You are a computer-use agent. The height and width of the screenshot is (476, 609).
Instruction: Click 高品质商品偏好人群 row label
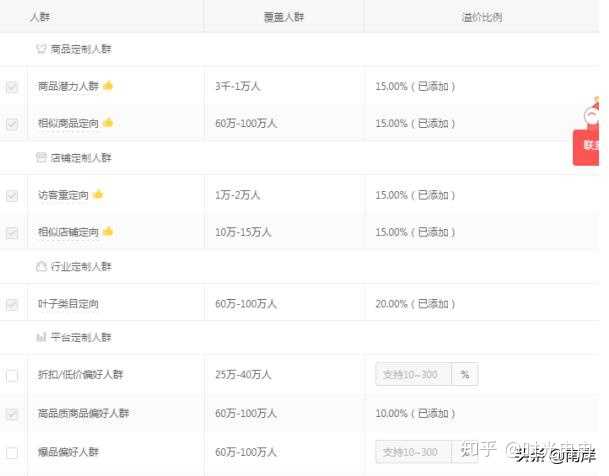pyautogui.click(x=83, y=413)
